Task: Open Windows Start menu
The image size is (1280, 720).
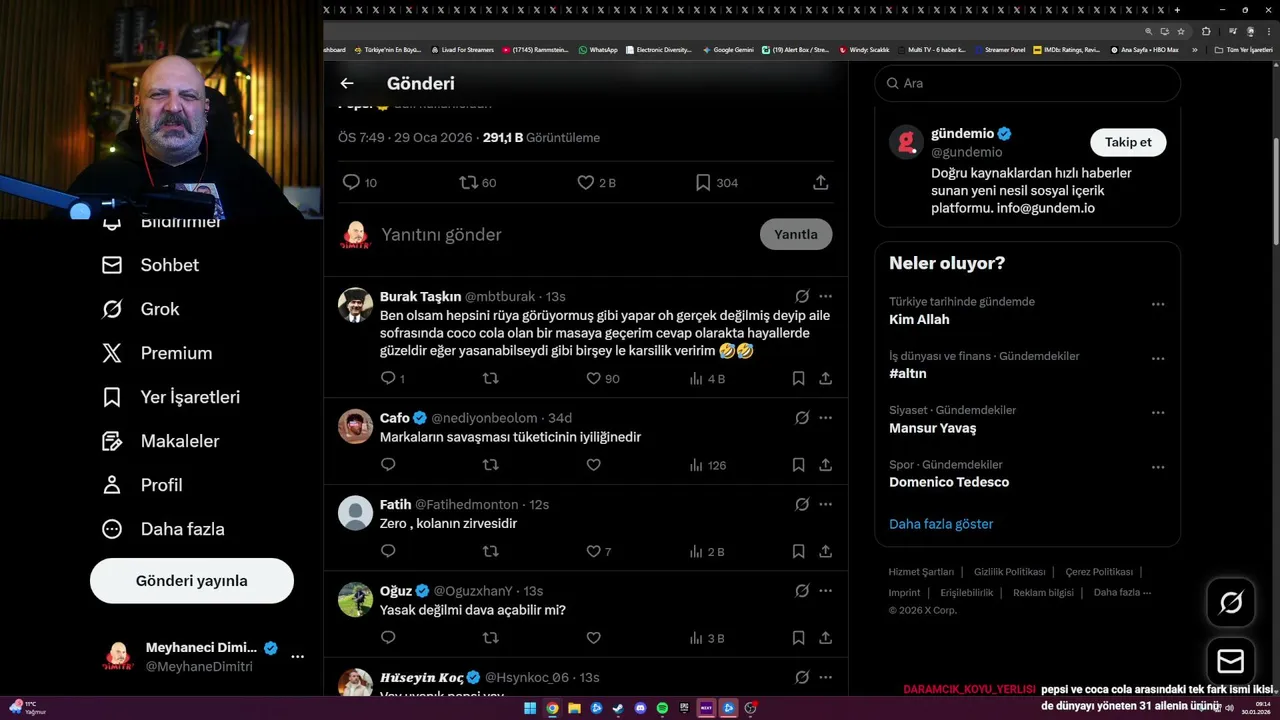Action: pos(530,708)
